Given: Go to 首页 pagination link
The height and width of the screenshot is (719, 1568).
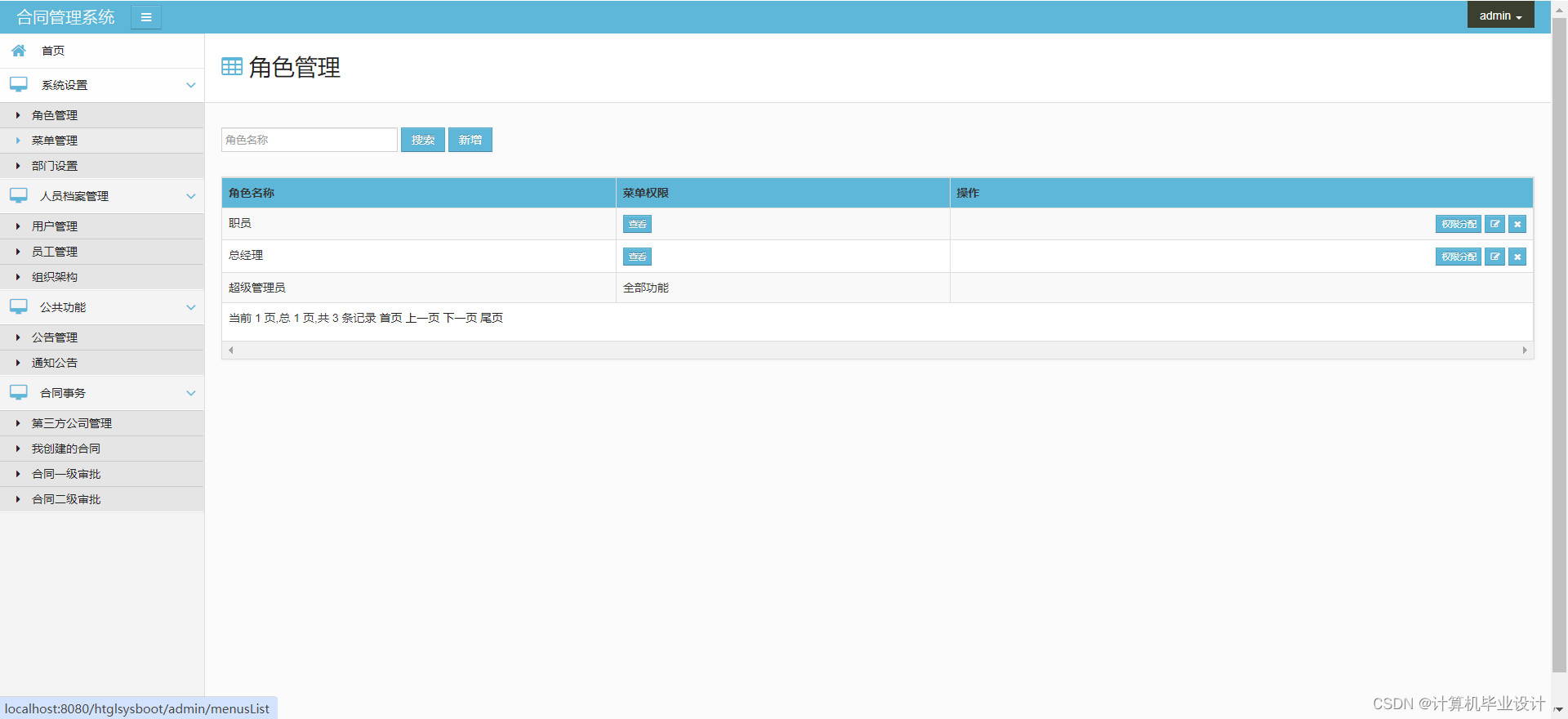Looking at the screenshot, I should [391, 318].
